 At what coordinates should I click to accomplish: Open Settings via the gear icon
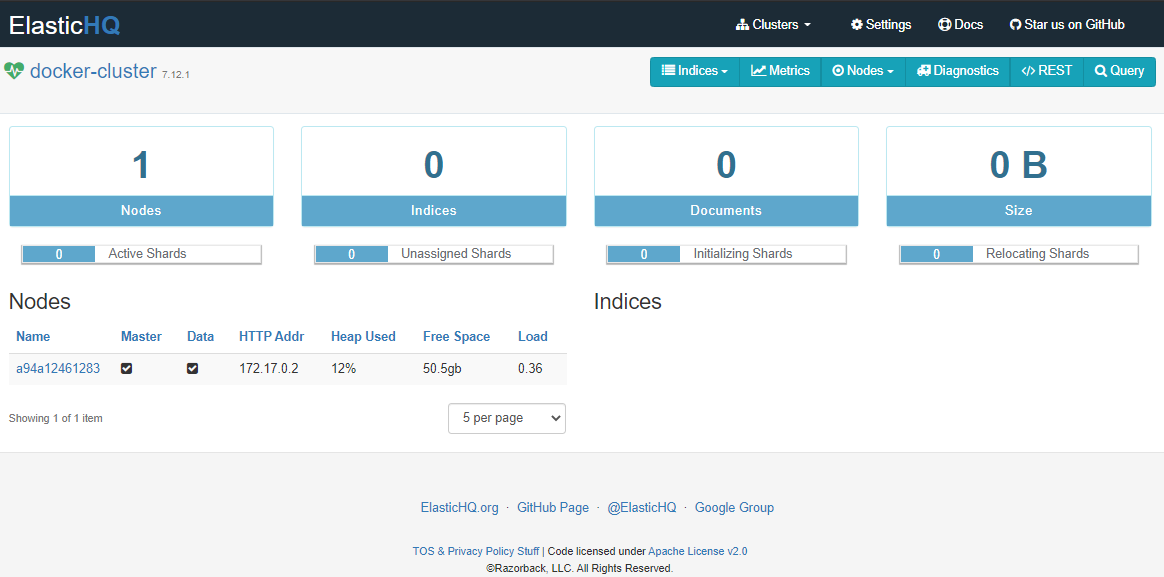click(858, 24)
